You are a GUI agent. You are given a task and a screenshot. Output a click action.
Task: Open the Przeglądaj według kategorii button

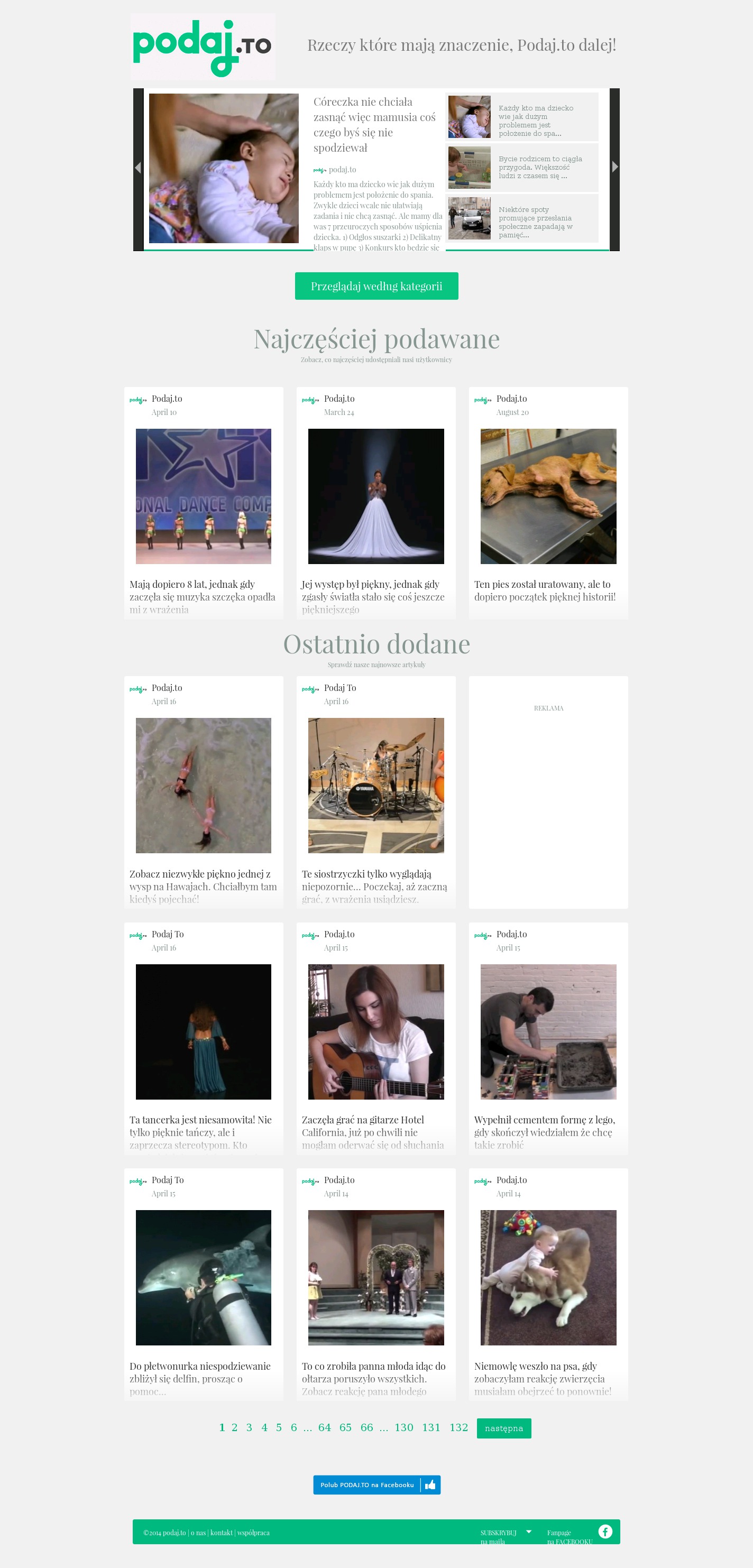click(x=376, y=286)
